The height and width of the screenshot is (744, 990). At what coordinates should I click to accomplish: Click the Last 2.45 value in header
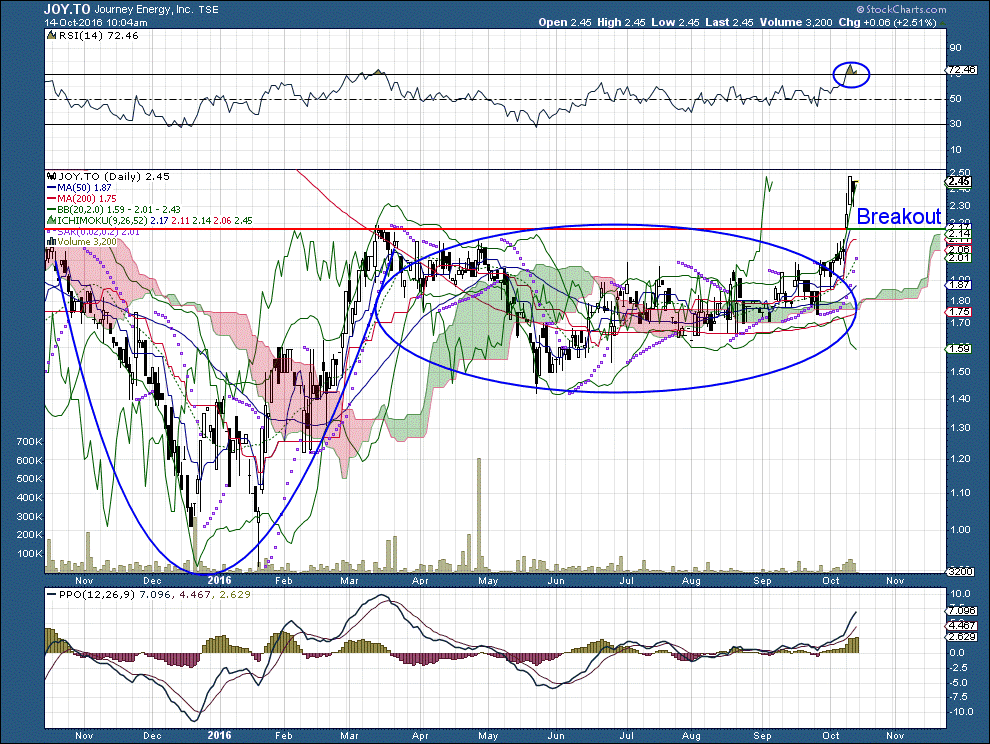729,23
